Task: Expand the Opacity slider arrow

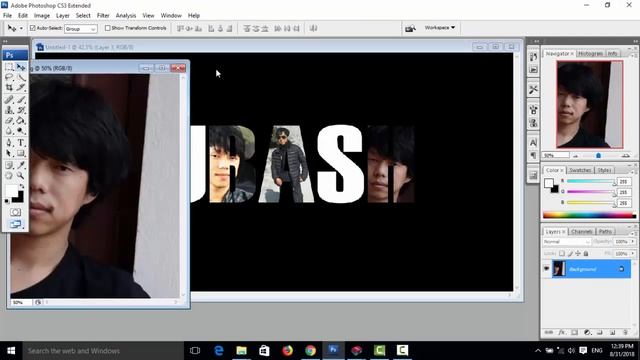Action: [x=633, y=242]
